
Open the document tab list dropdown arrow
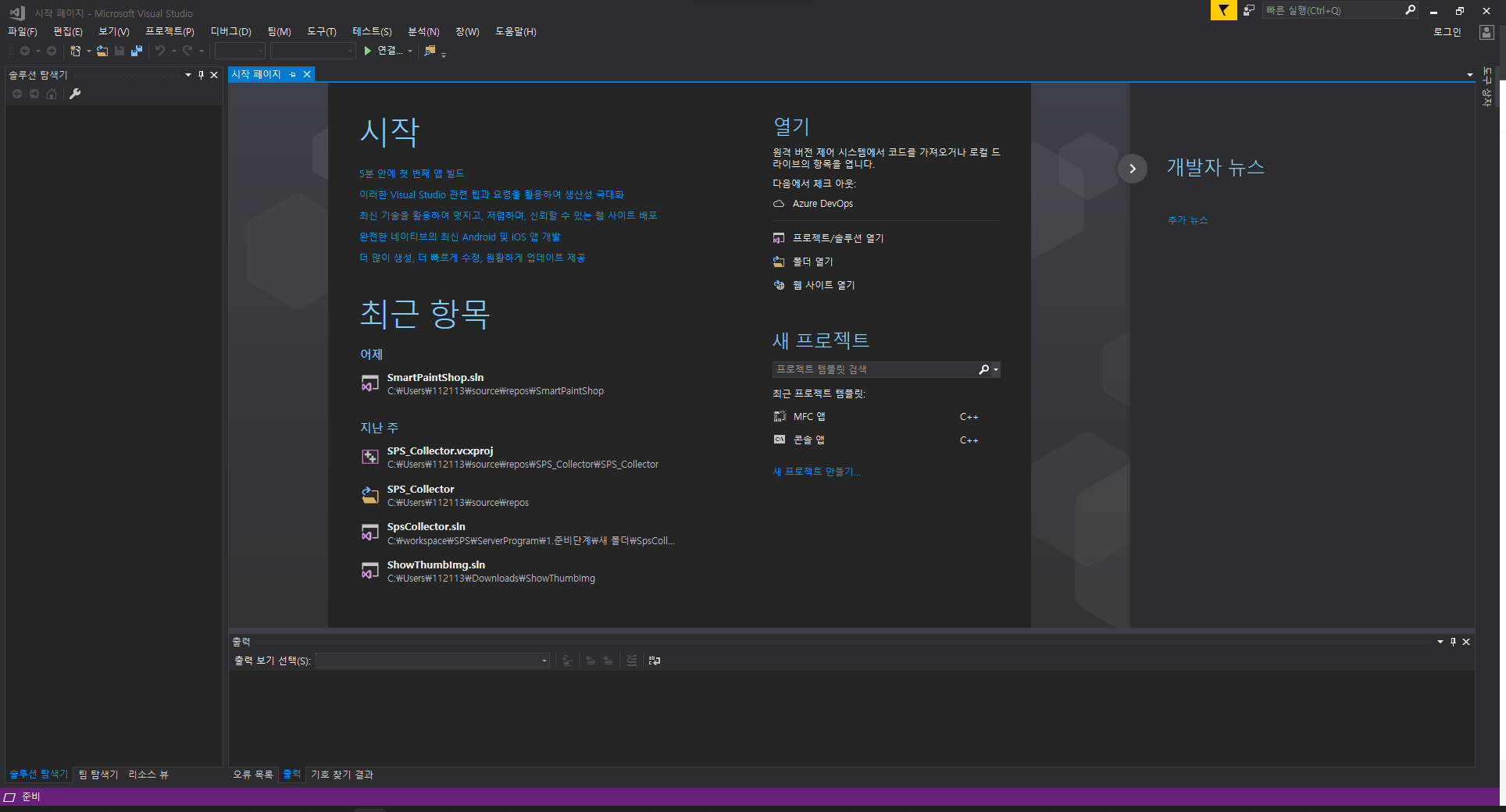click(1470, 75)
